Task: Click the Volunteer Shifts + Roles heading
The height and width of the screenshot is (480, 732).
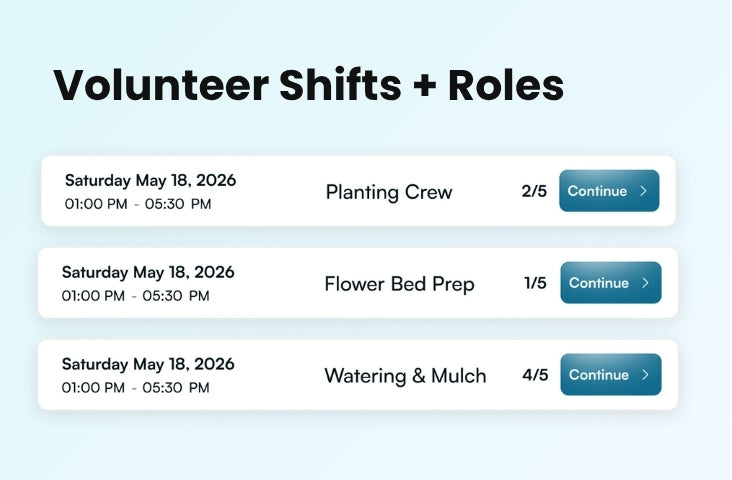Action: [x=308, y=86]
